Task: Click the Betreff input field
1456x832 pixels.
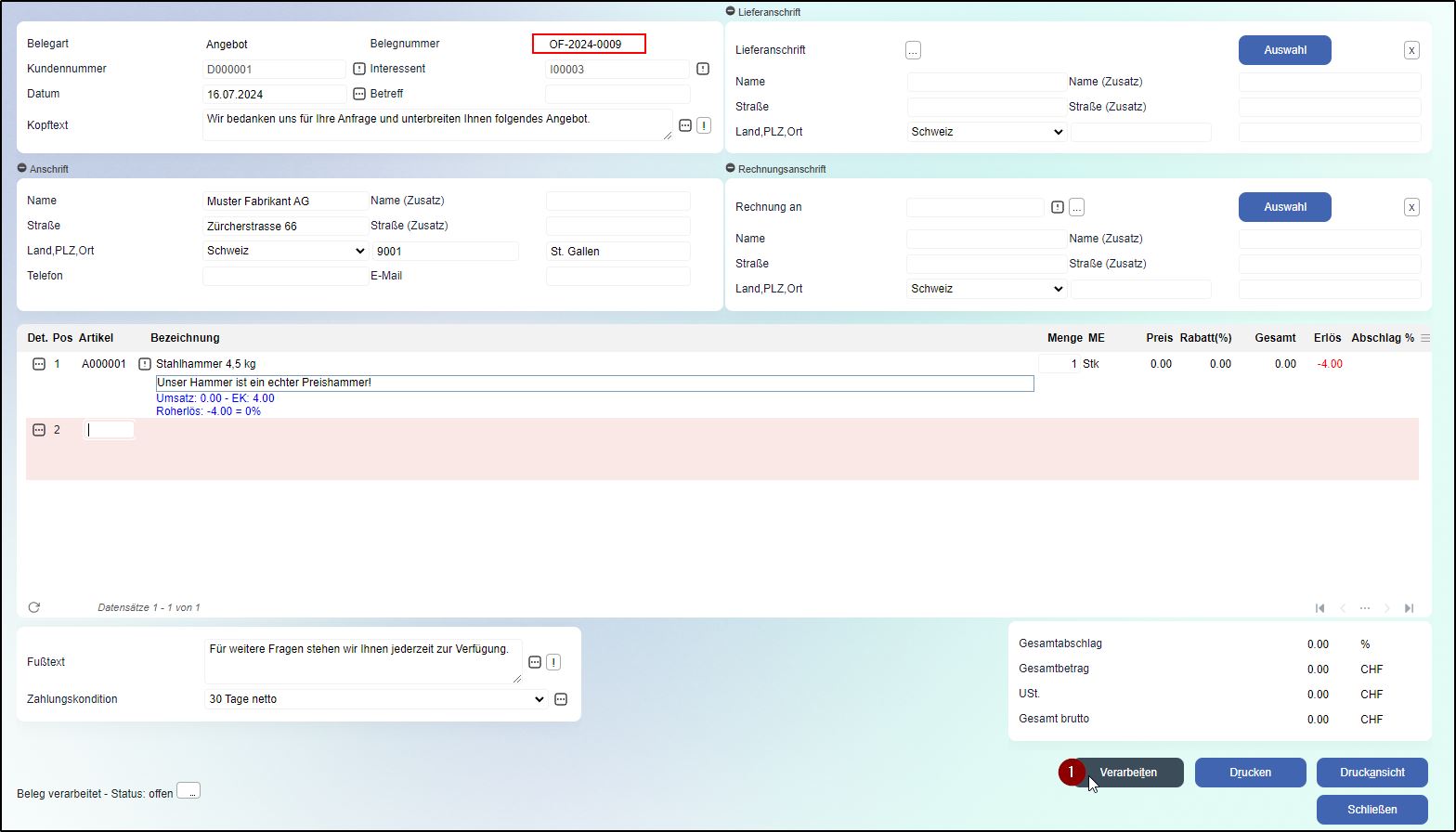Action: 617,94
